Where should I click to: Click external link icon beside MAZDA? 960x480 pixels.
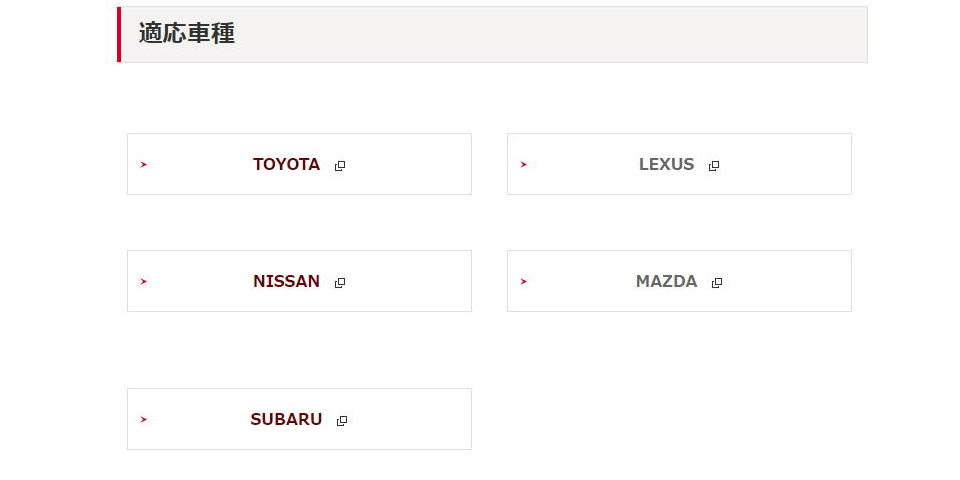click(717, 283)
